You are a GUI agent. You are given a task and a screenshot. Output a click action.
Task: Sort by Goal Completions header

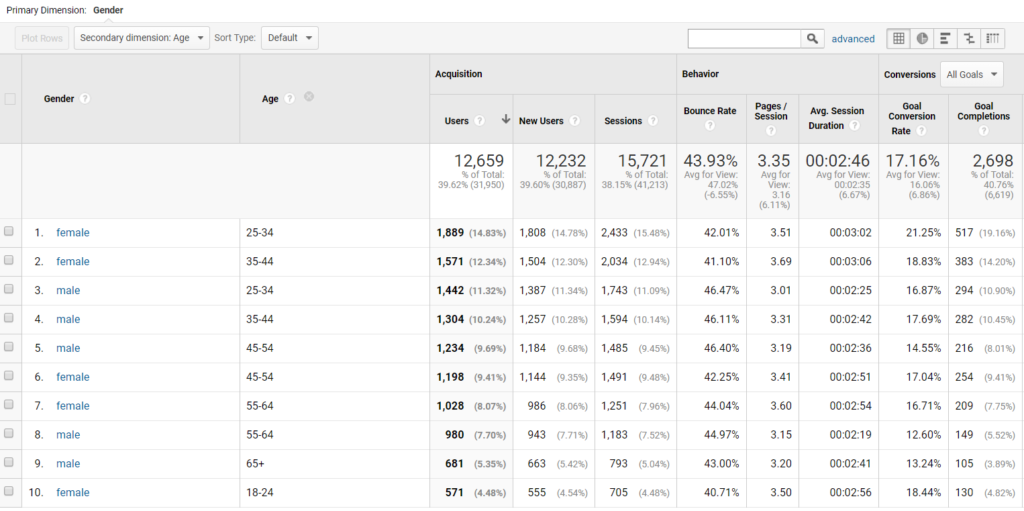pyautogui.click(x=984, y=111)
